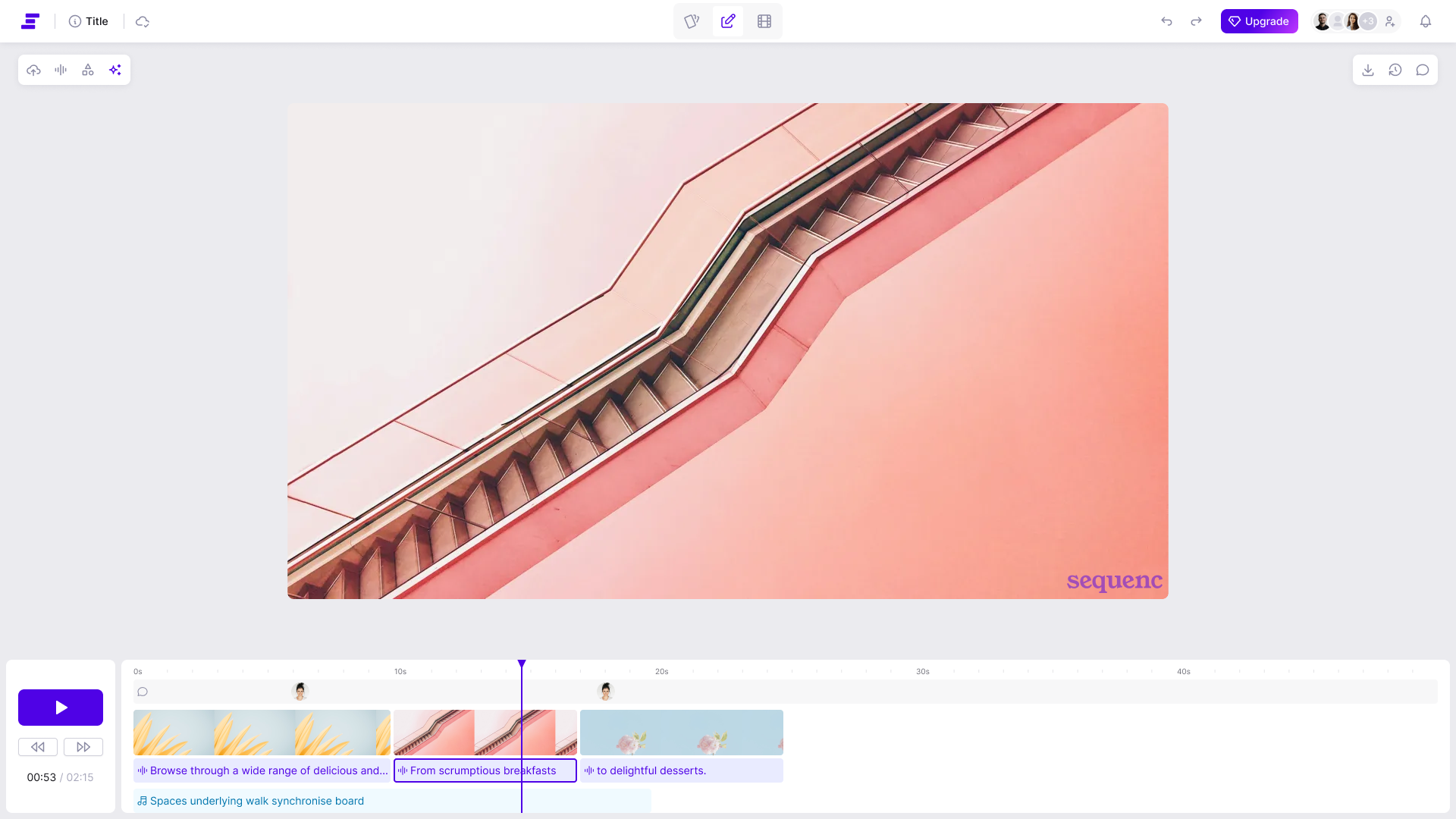The width and height of the screenshot is (1456, 819).
Task: Open the cloud upload media panel
Action: (33, 69)
